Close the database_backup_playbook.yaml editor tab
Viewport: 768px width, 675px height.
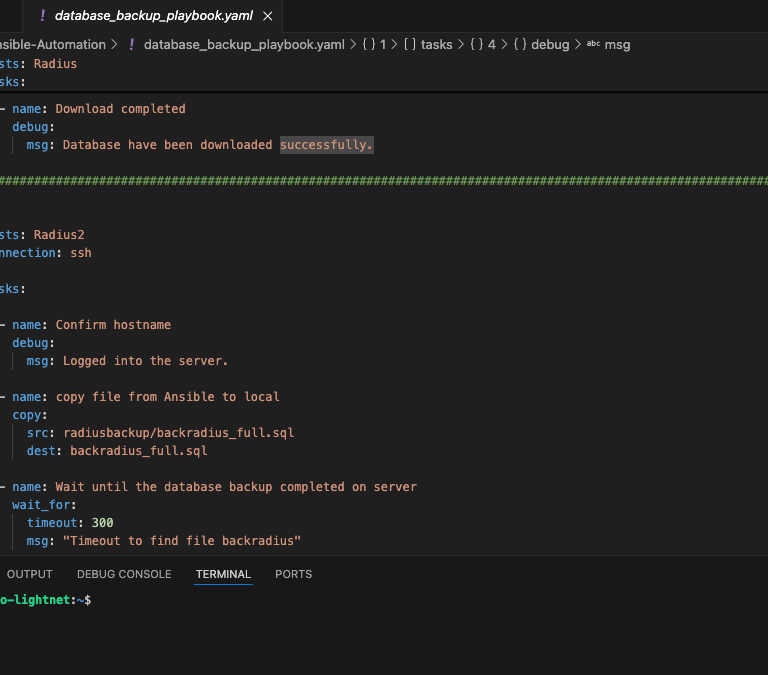(x=266, y=16)
